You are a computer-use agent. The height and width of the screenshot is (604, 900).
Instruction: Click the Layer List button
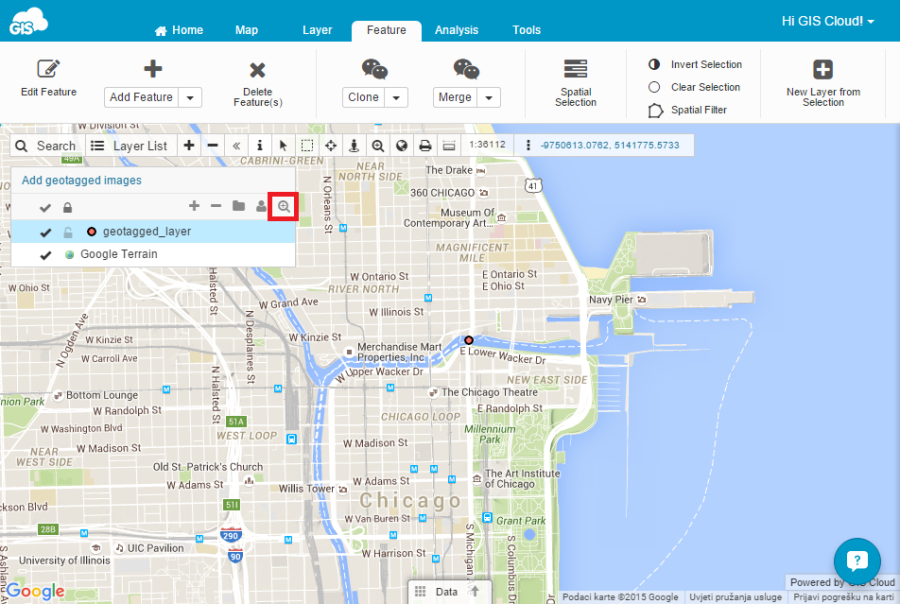130,146
